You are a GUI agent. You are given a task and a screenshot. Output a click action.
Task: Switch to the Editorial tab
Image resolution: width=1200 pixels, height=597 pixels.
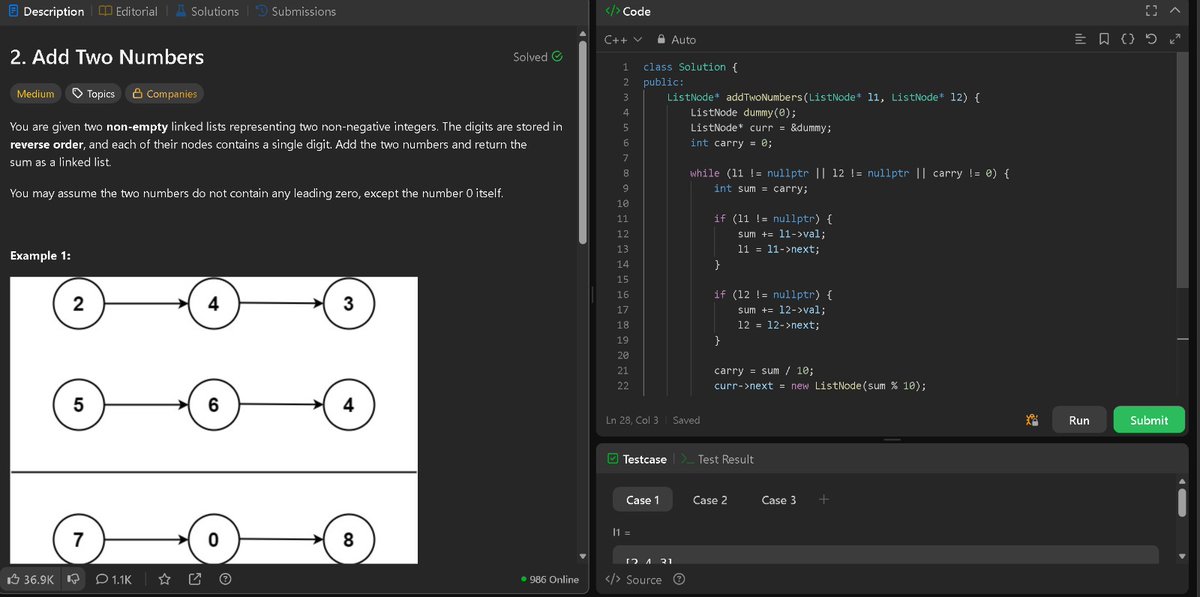tap(128, 11)
